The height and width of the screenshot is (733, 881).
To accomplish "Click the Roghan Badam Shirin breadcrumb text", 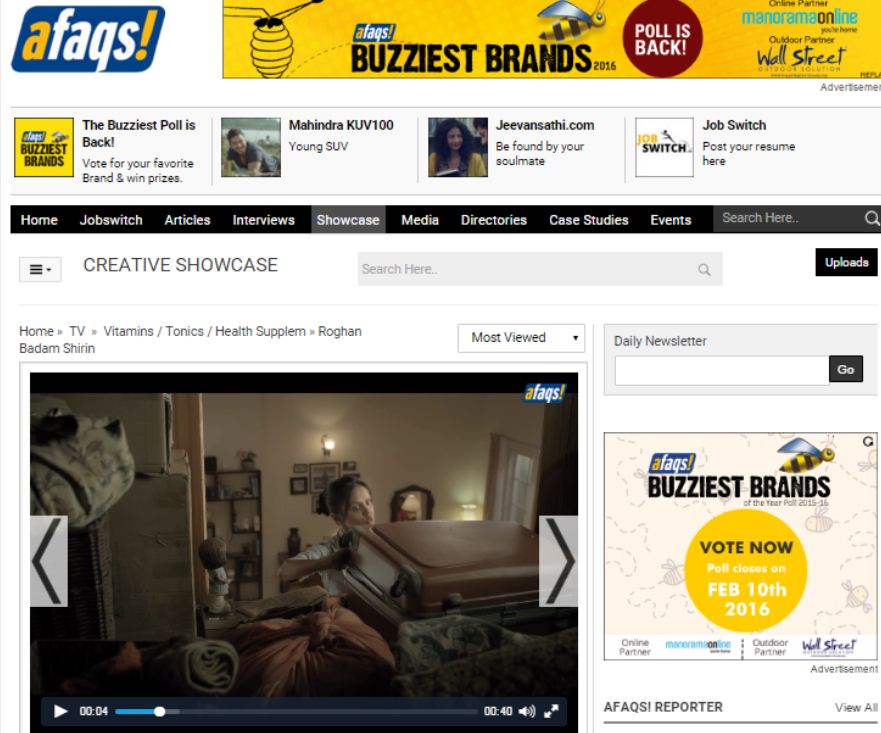I will point(190,340).
